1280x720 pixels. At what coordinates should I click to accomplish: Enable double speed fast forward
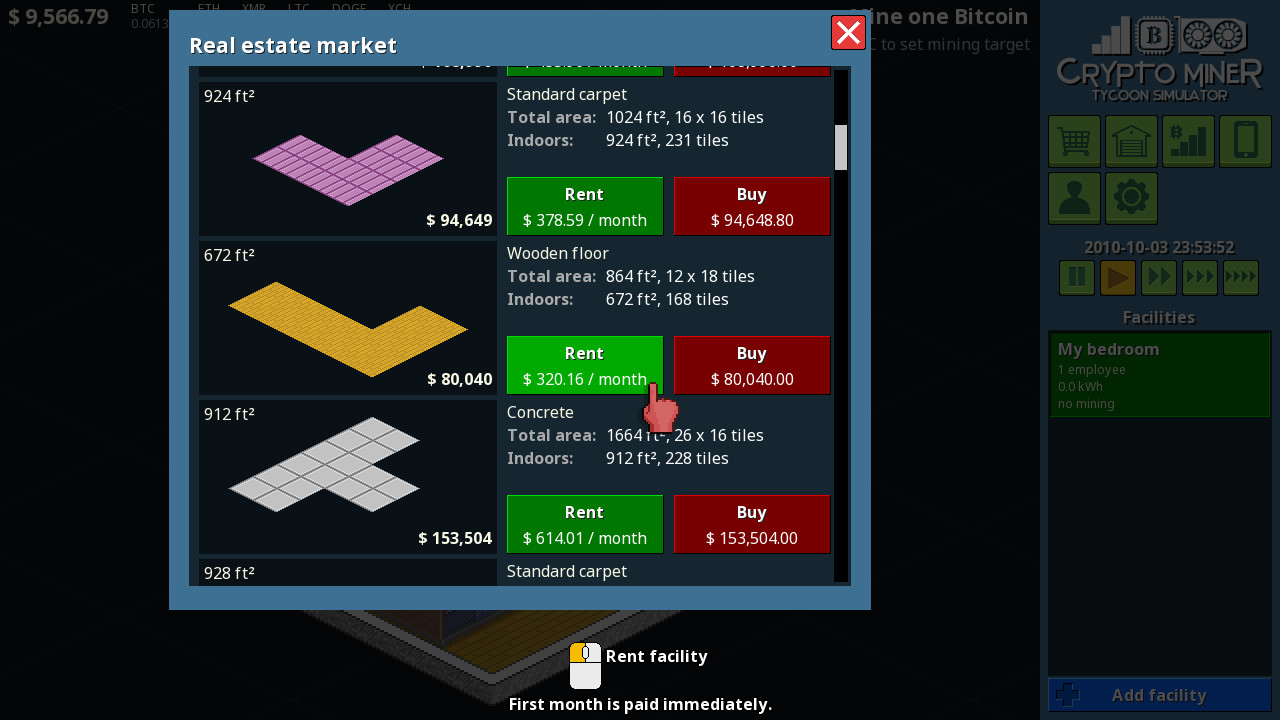pos(1158,277)
